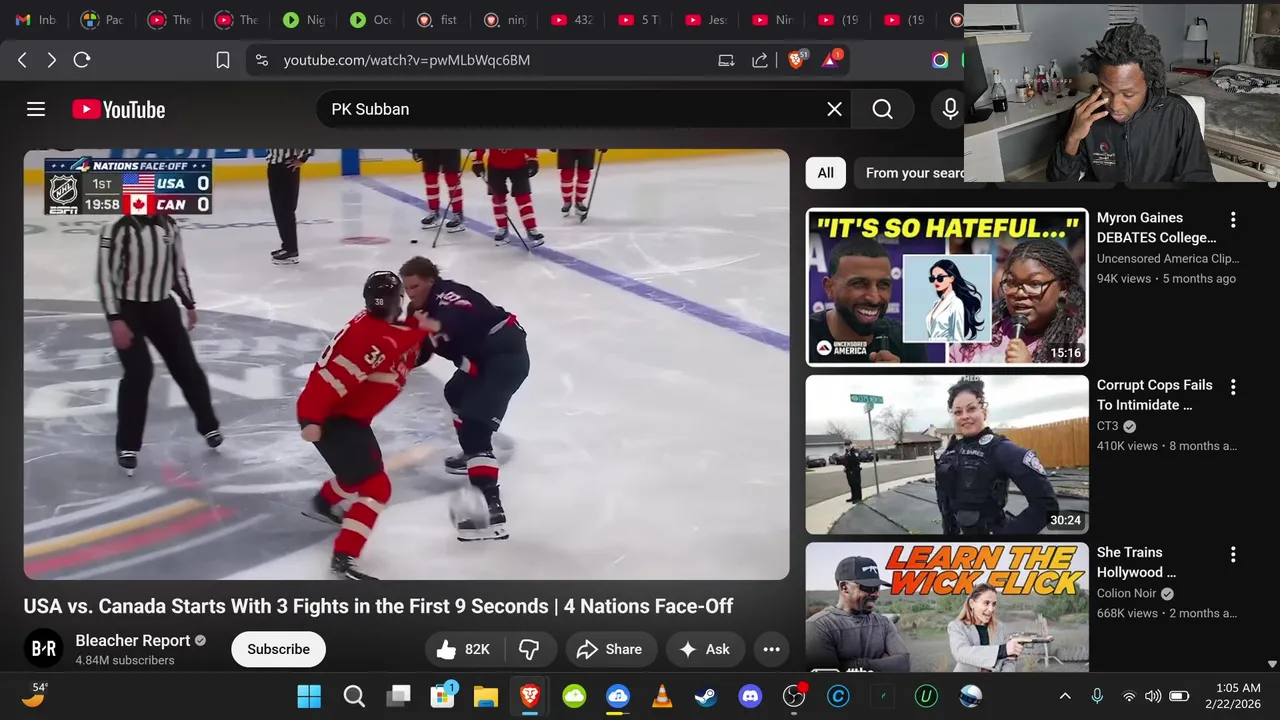
Task: Like the video (82K thumbs up)
Action: (463, 649)
